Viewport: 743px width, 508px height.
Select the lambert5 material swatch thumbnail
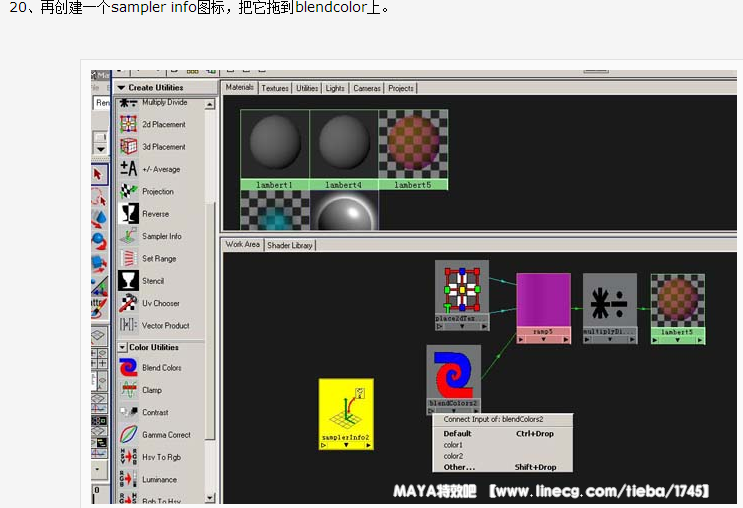[413, 145]
